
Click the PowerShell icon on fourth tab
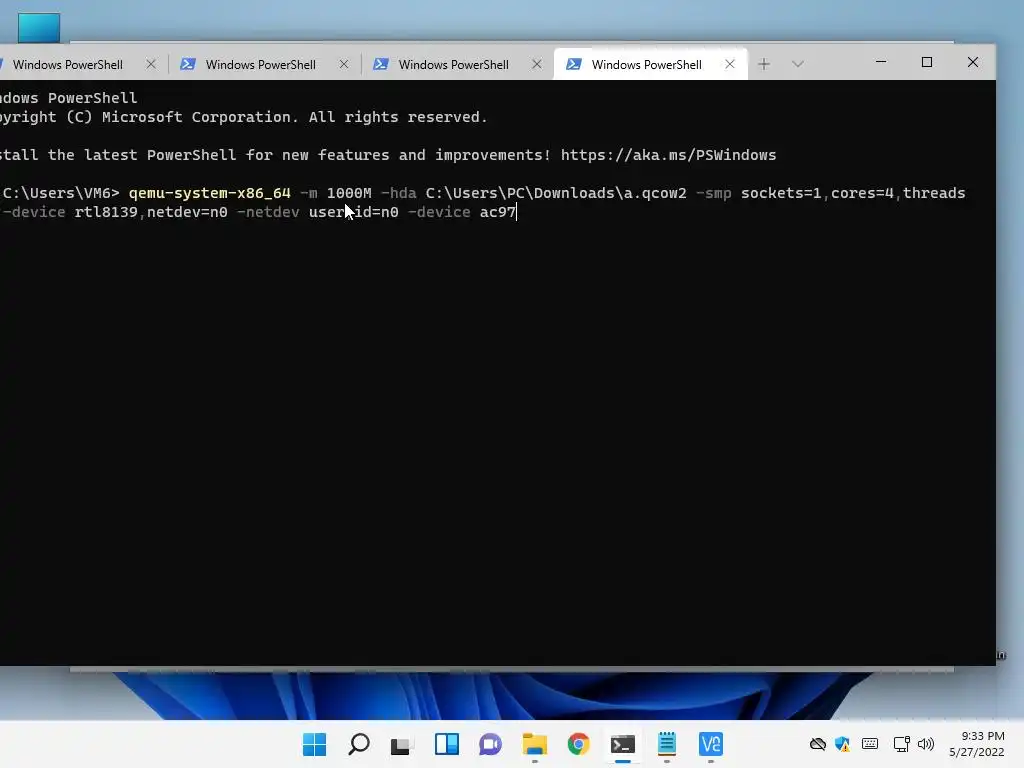tap(574, 64)
